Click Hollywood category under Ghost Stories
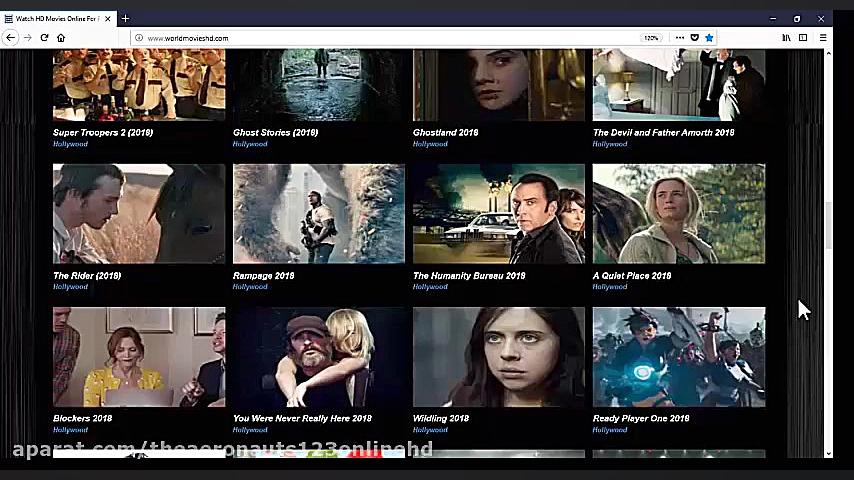Image resolution: width=854 pixels, height=480 pixels. click(x=250, y=144)
